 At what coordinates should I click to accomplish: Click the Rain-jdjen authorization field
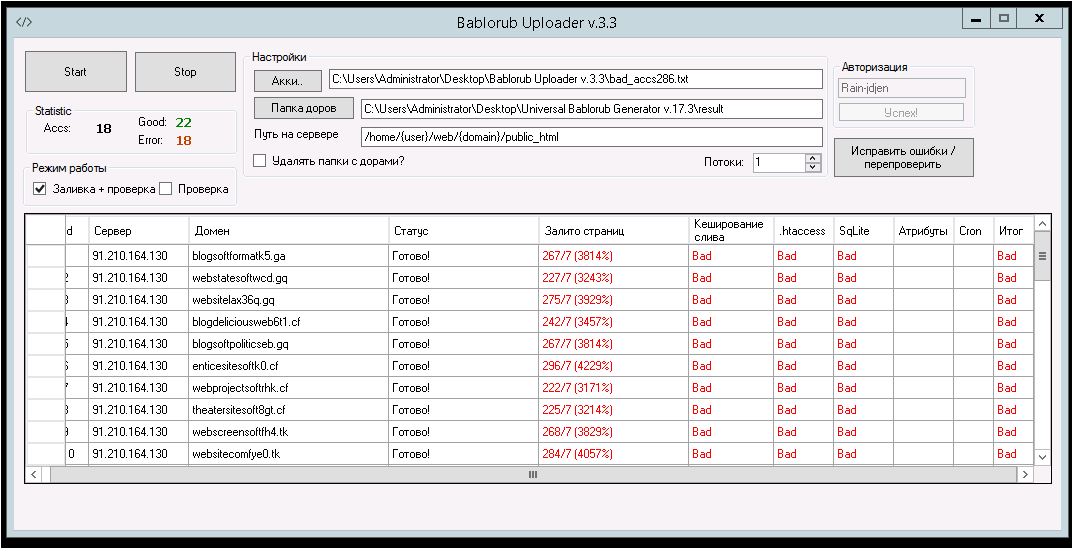(x=901, y=88)
